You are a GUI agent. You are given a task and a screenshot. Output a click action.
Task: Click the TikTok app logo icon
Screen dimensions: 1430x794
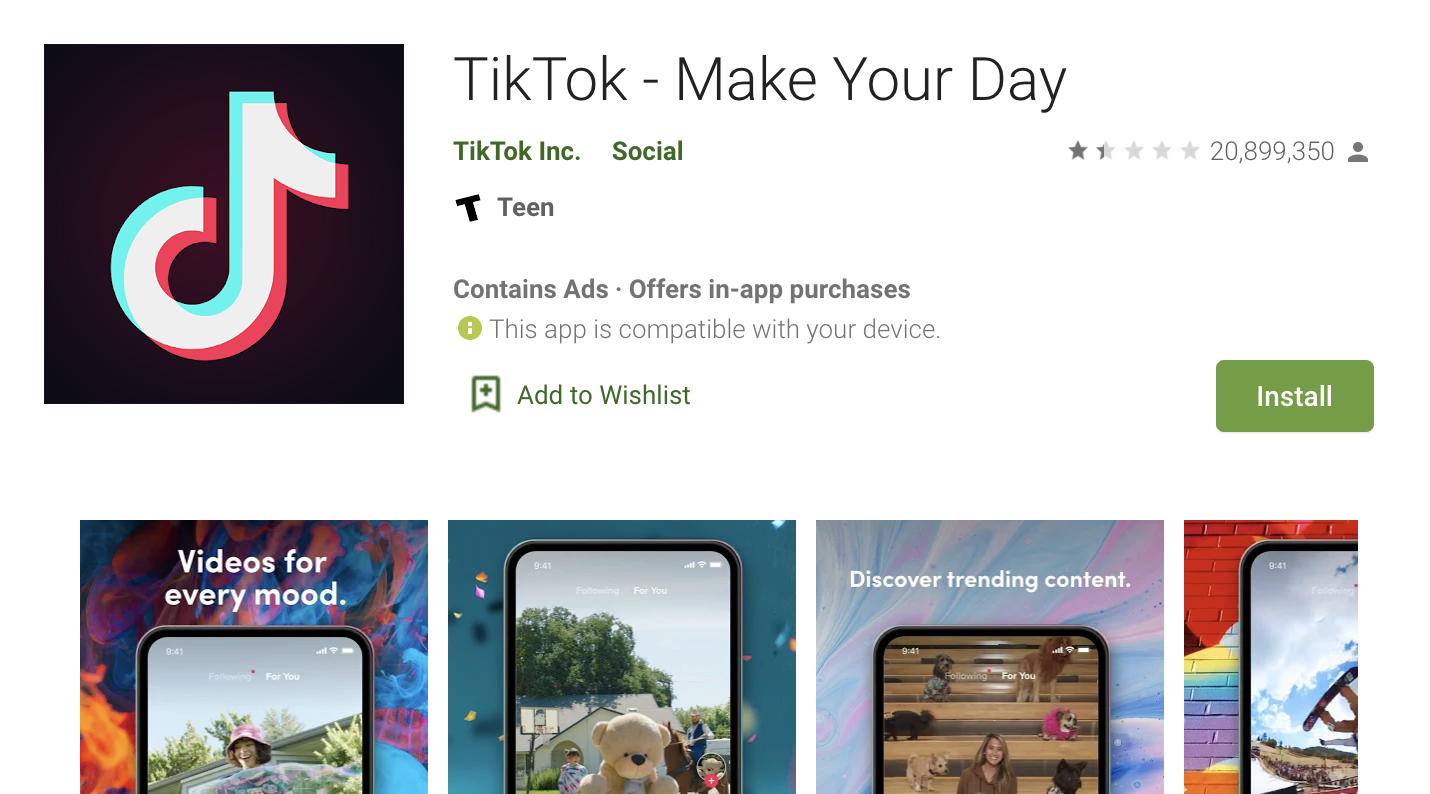(224, 224)
